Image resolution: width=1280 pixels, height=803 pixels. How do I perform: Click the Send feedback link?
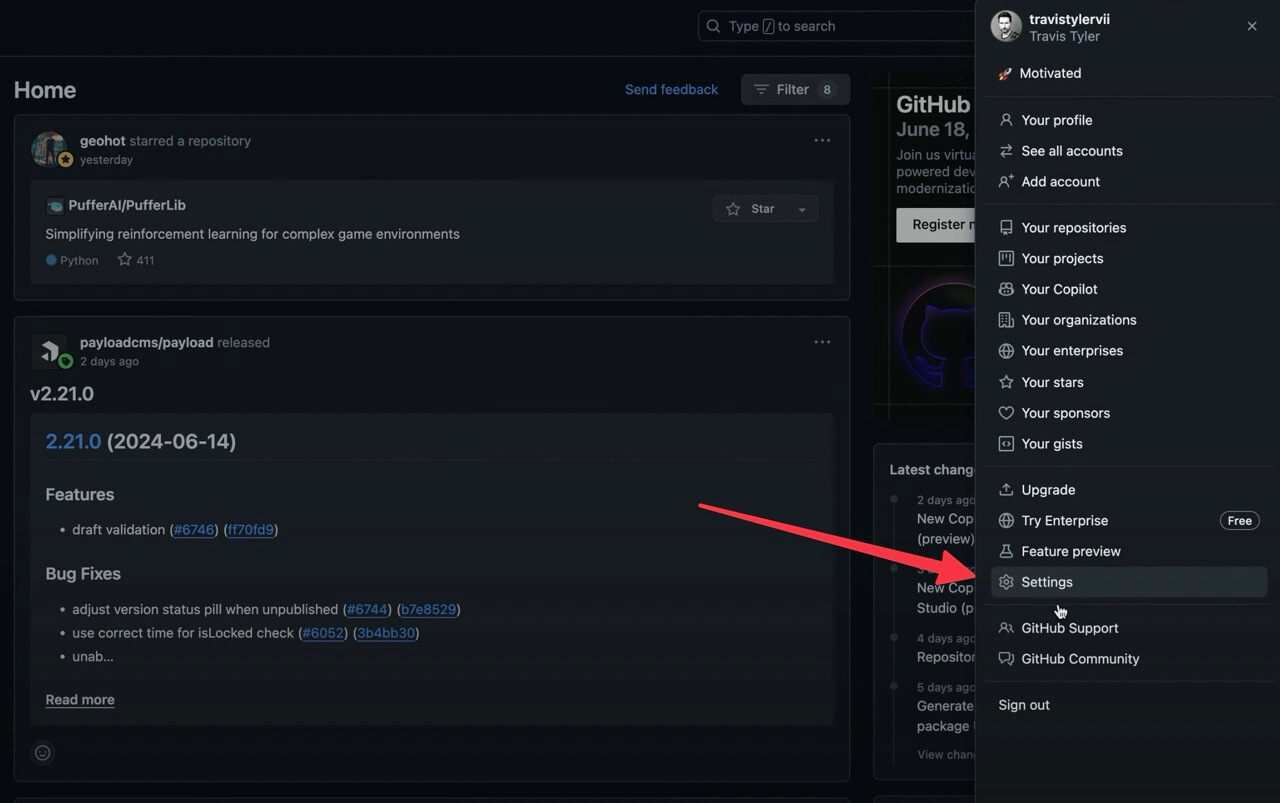pyautogui.click(x=671, y=90)
